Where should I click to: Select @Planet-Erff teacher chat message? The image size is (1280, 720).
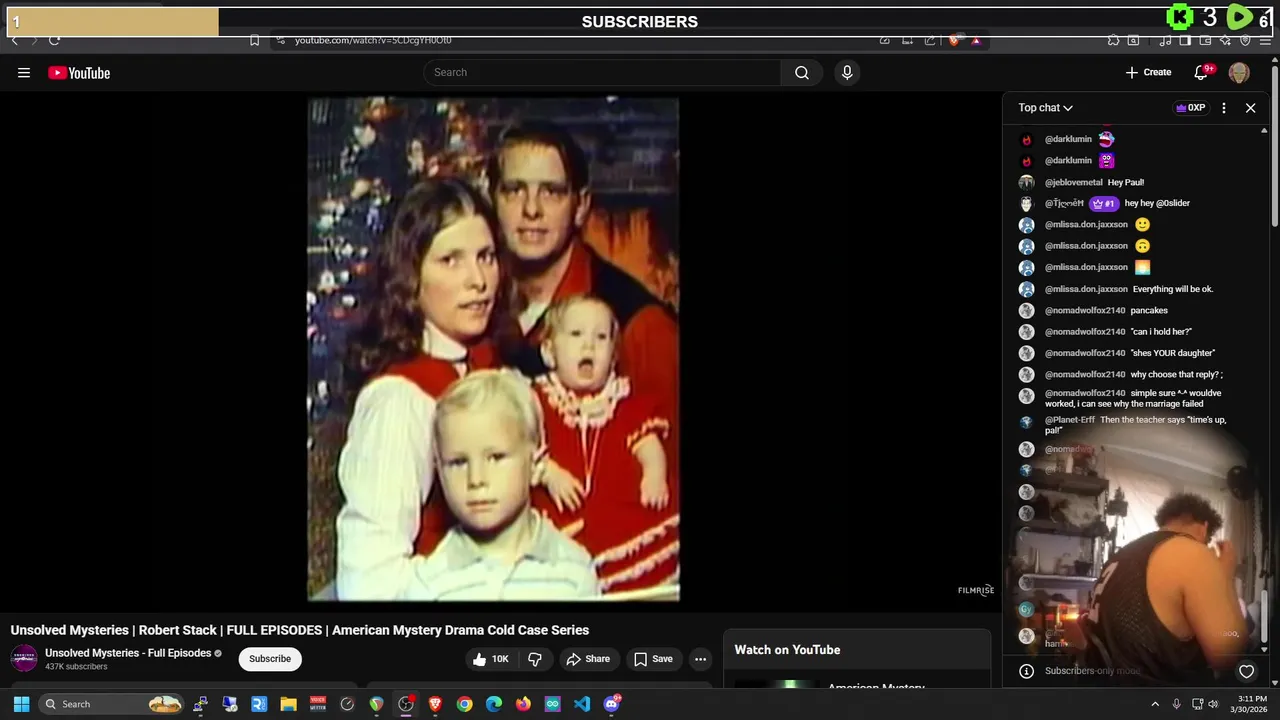[x=1135, y=425]
